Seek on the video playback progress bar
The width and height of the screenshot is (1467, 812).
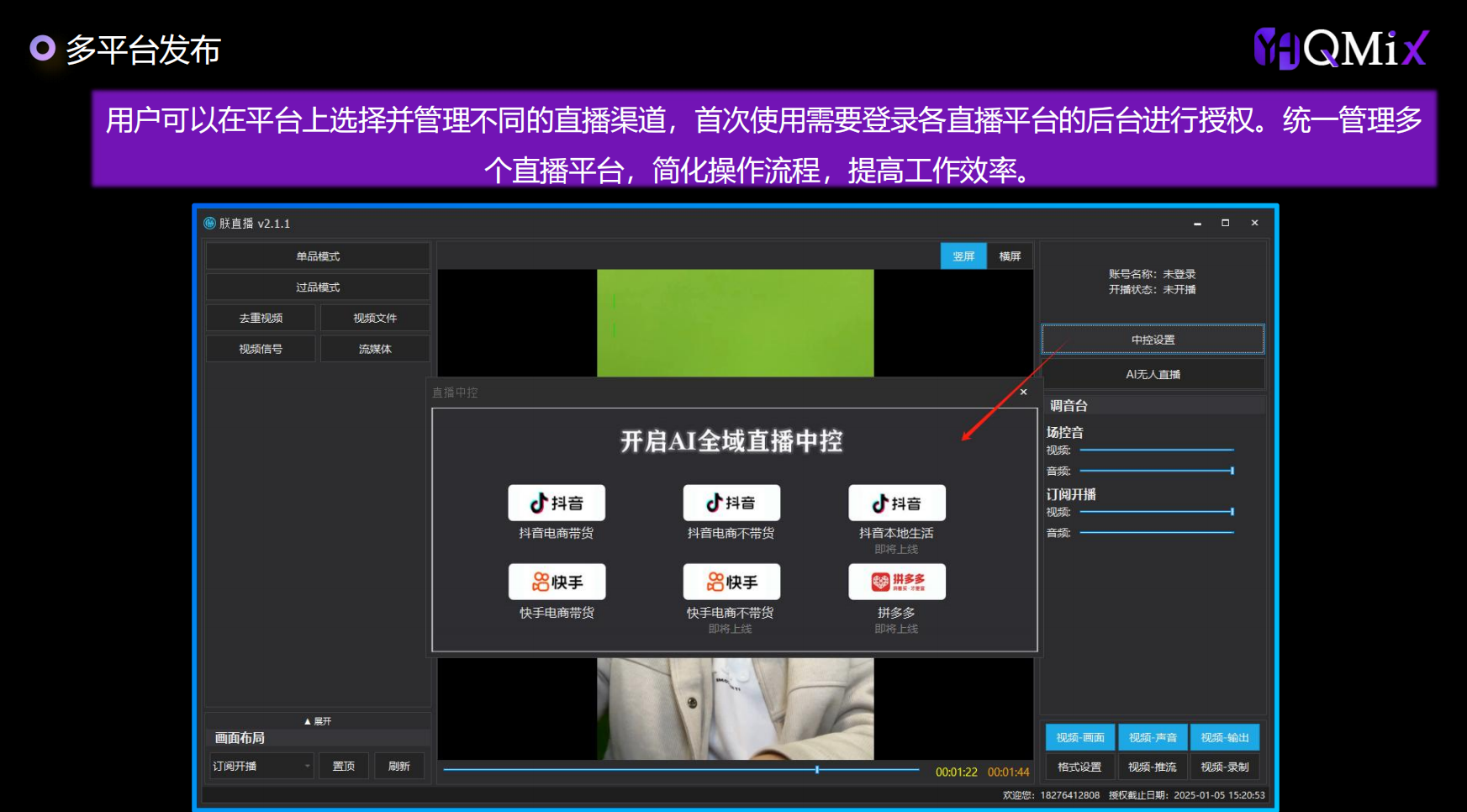[x=681, y=769]
